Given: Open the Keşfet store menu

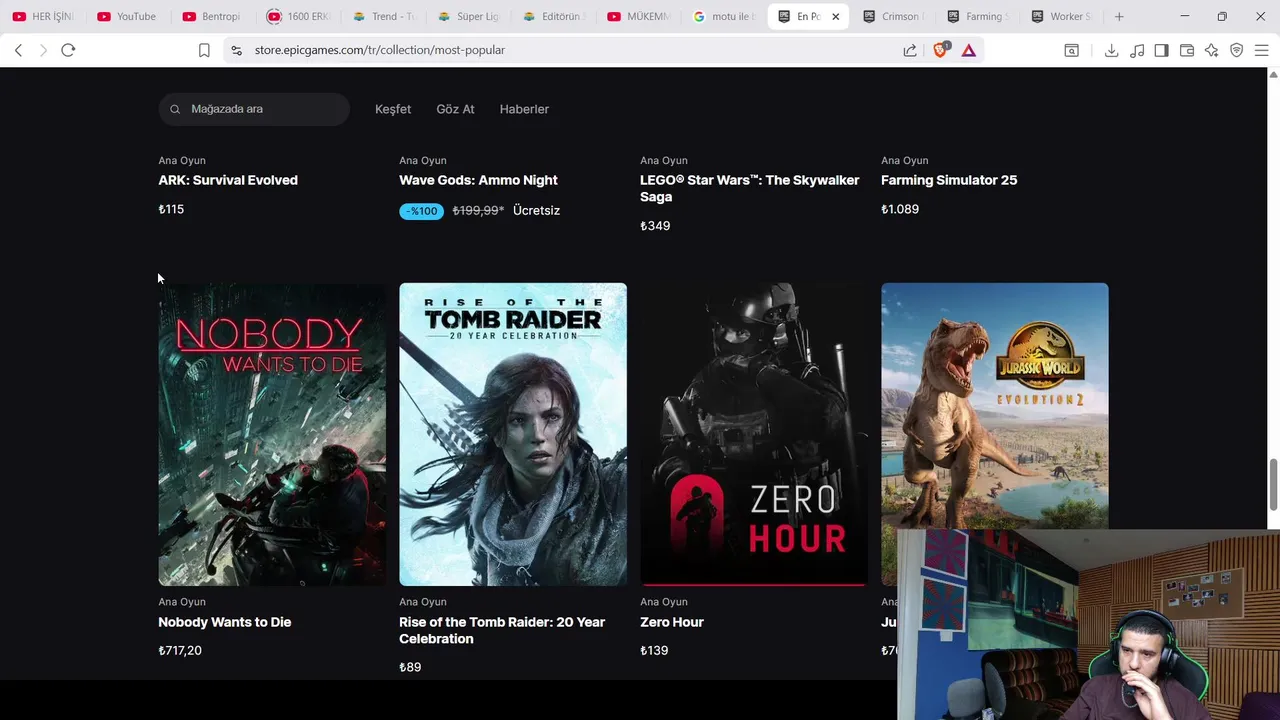Looking at the screenshot, I should [x=393, y=109].
